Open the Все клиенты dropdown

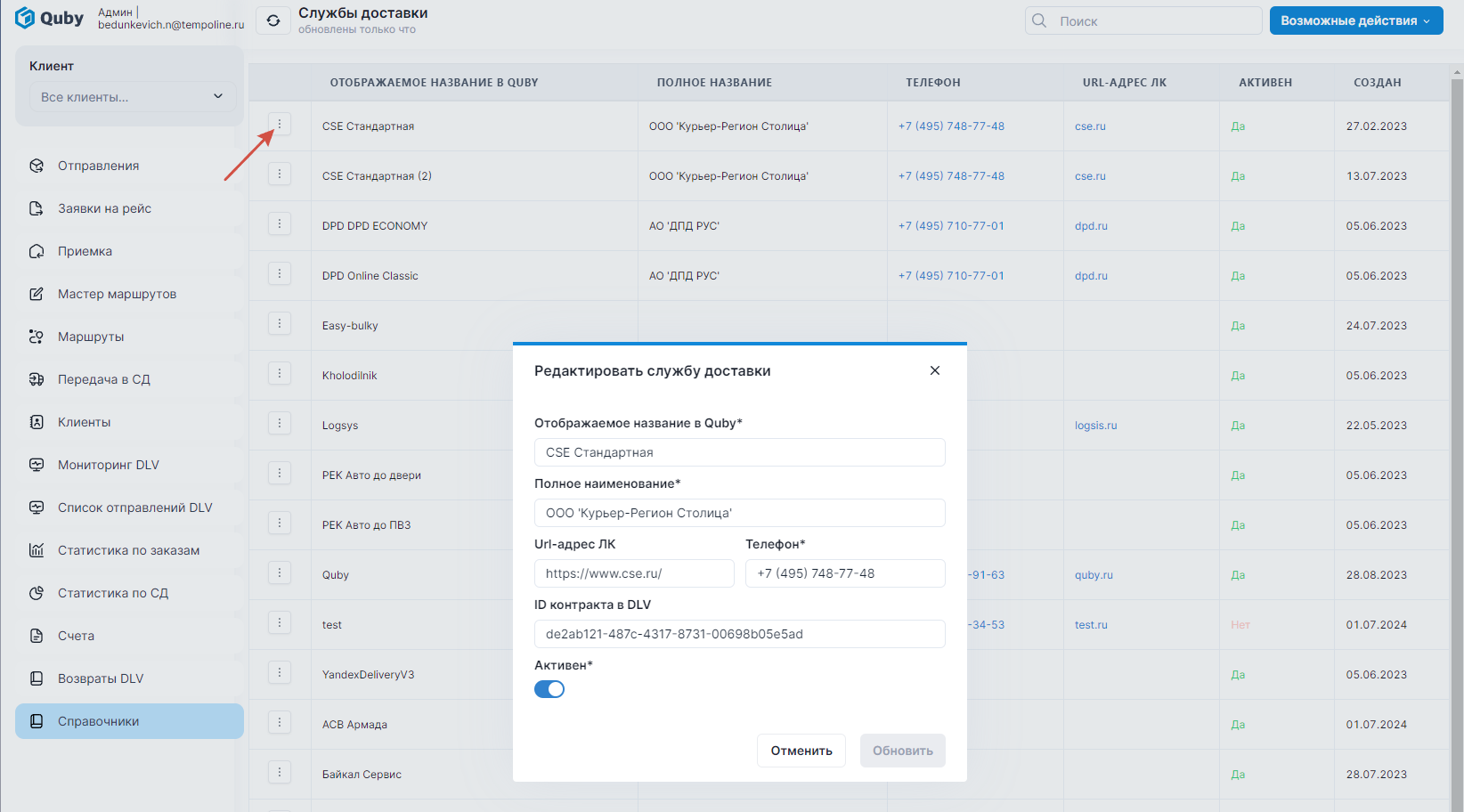click(133, 97)
